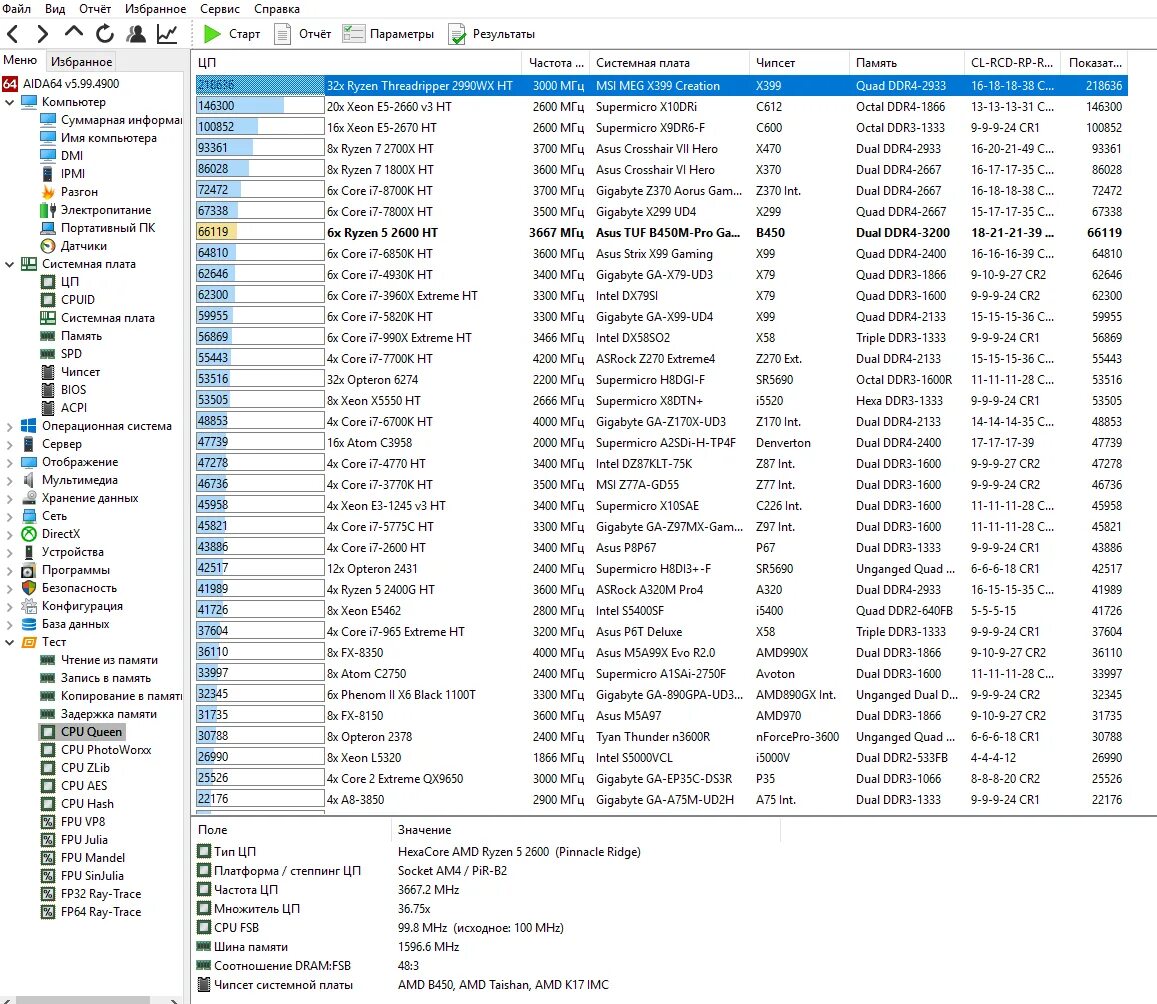Click the 146300 result bar for Xeon E5-2660 v3
Image resolution: width=1157 pixels, height=1004 pixels.
260,106
